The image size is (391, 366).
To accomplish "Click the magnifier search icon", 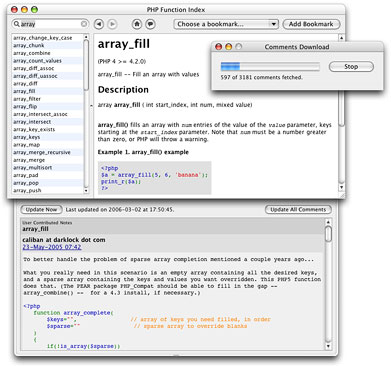I will (16, 24).
